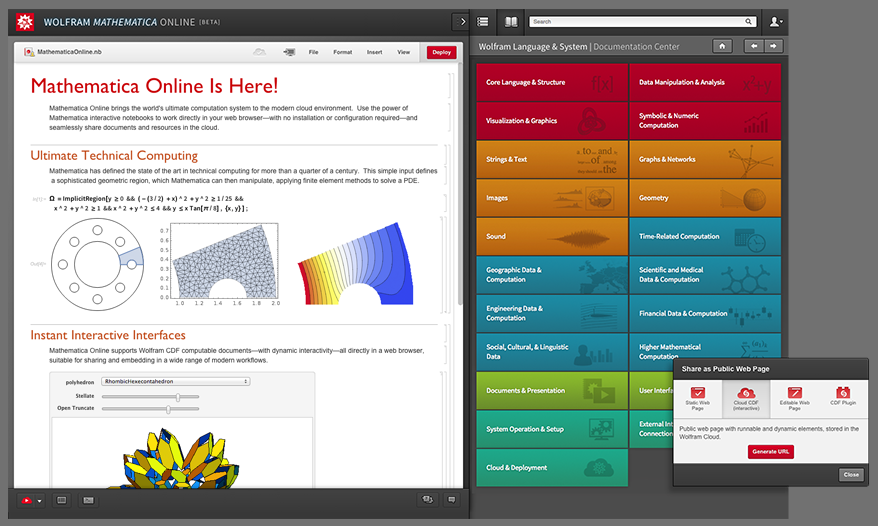Image resolution: width=878 pixels, height=526 pixels.
Task: Click the MathematicaOnline.nb notebook file icon
Action: 29,52
